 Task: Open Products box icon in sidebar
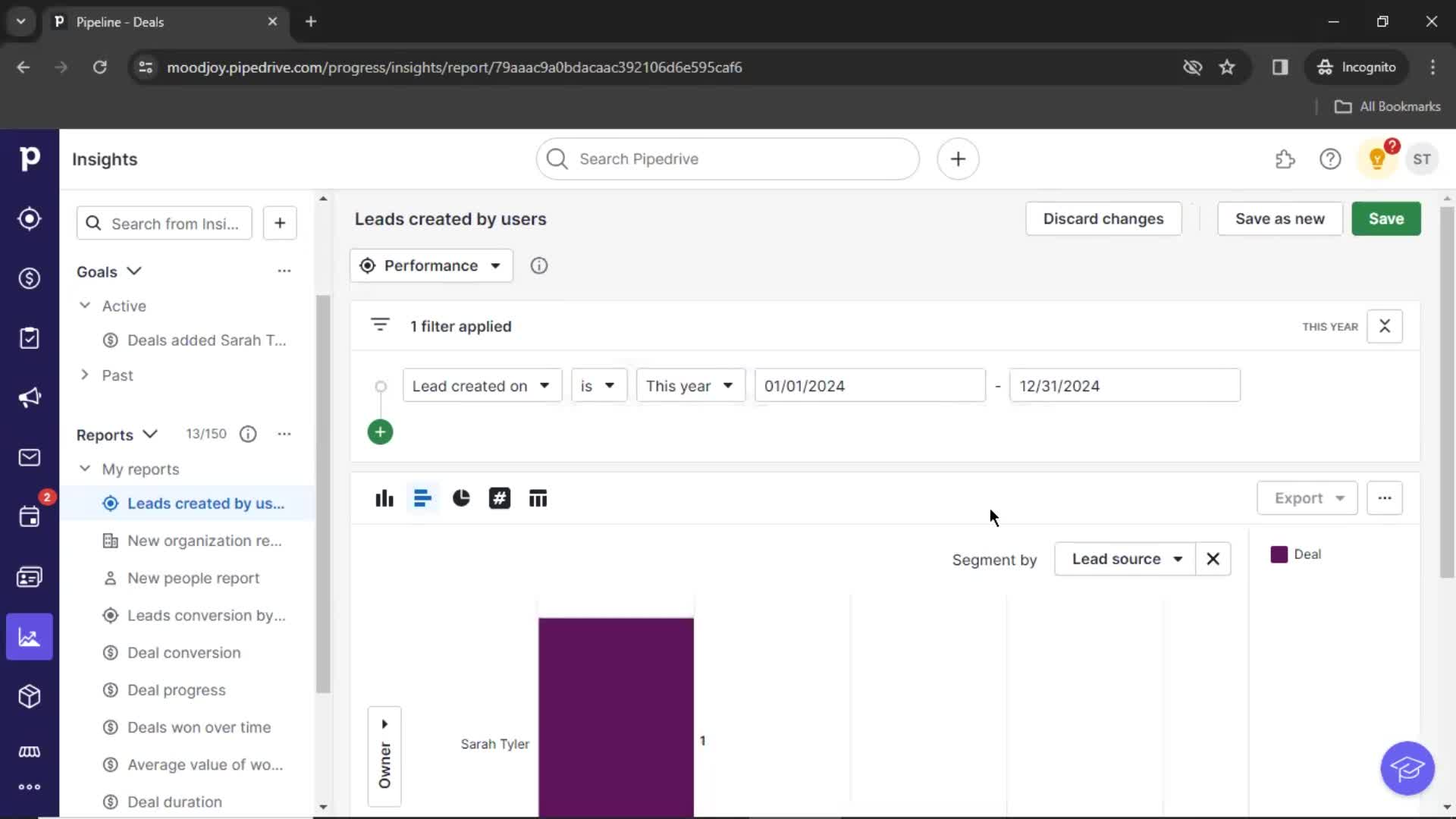tap(30, 696)
